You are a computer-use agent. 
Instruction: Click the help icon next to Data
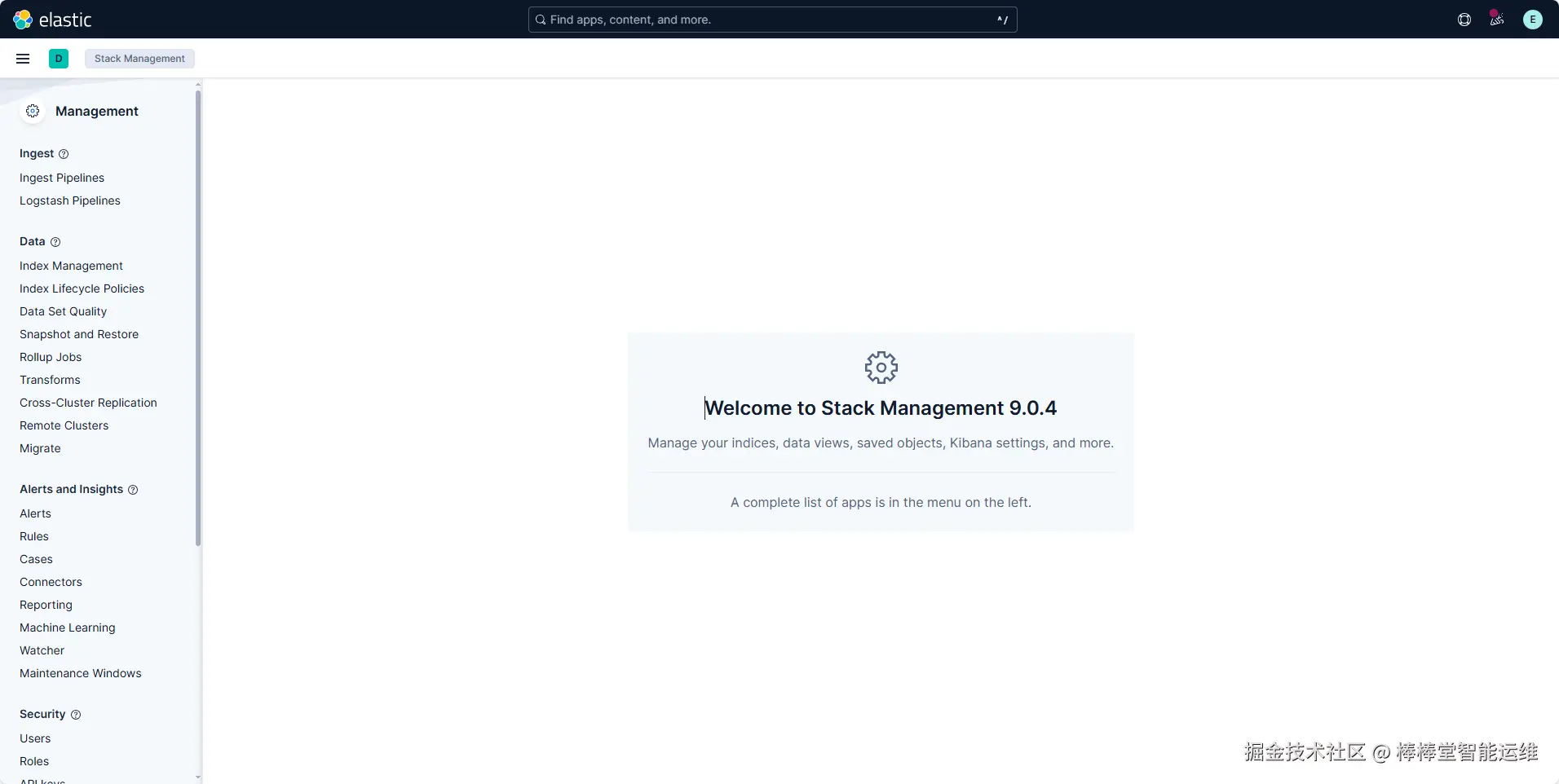coord(55,242)
